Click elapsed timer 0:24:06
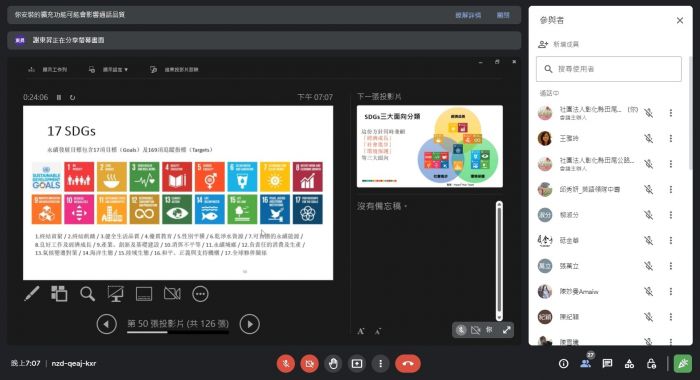 35,97
